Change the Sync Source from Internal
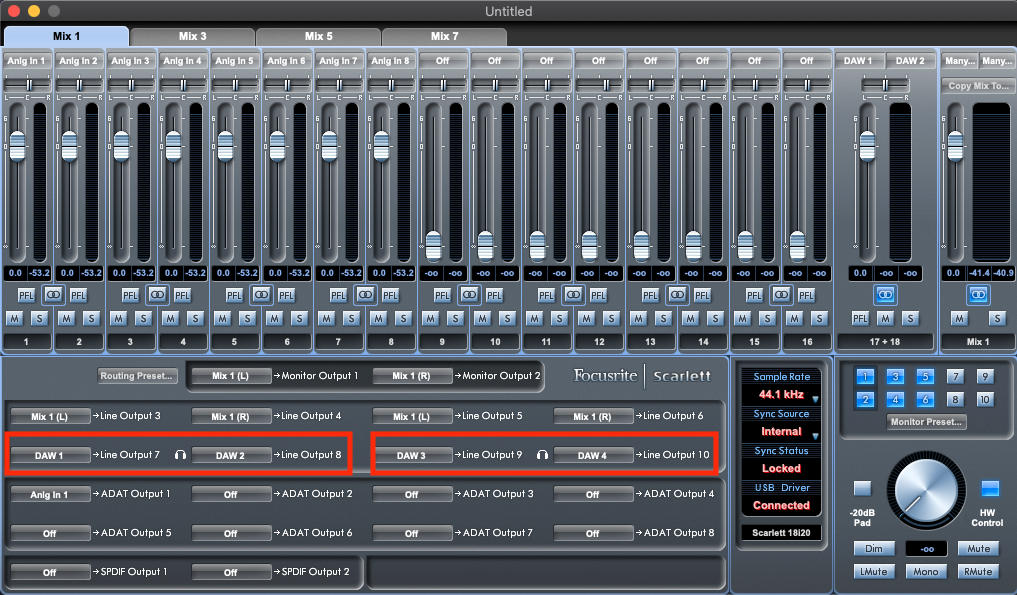 tap(780, 429)
